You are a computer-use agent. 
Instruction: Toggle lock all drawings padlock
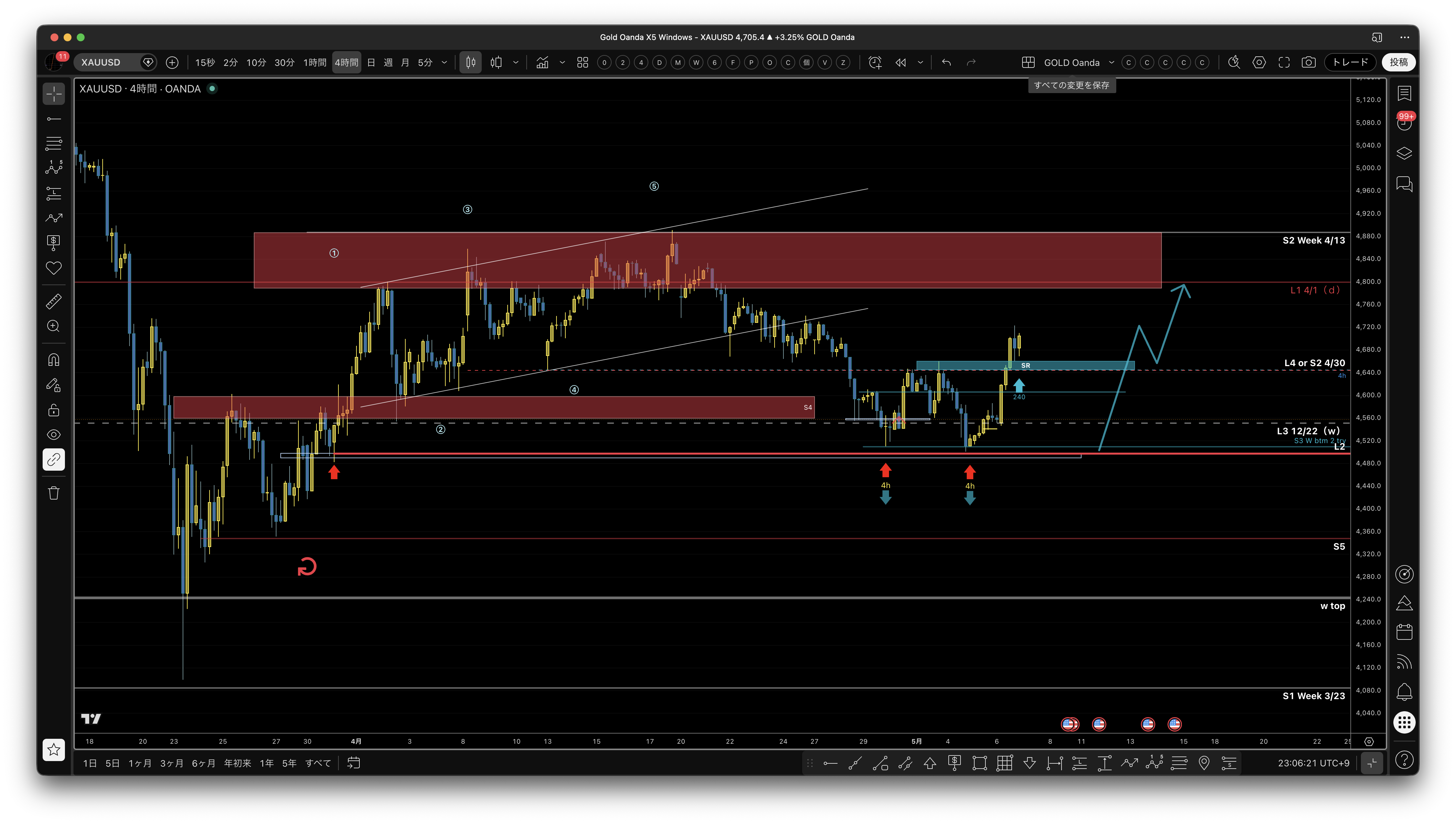click(54, 410)
